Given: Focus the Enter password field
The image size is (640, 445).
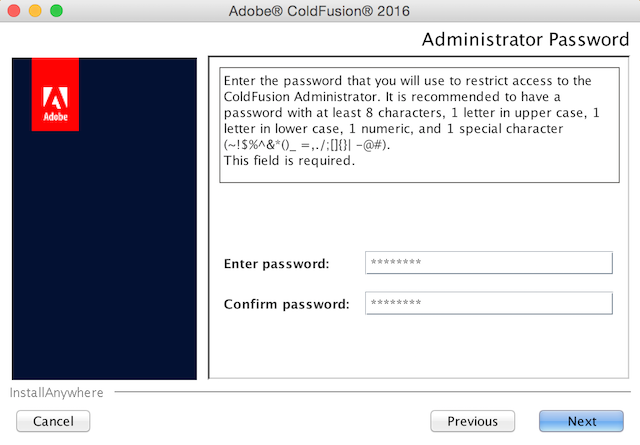Looking at the screenshot, I should [489, 263].
